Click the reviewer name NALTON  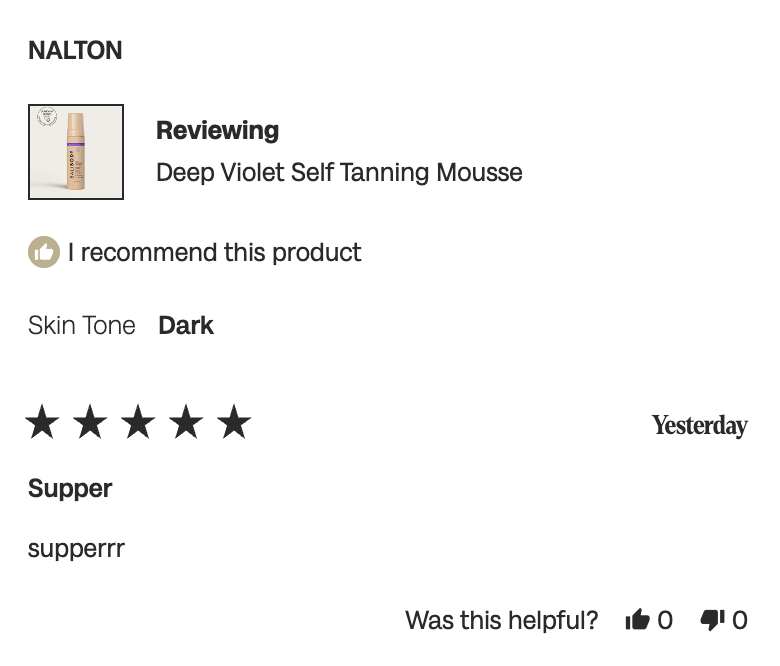tap(75, 51)
